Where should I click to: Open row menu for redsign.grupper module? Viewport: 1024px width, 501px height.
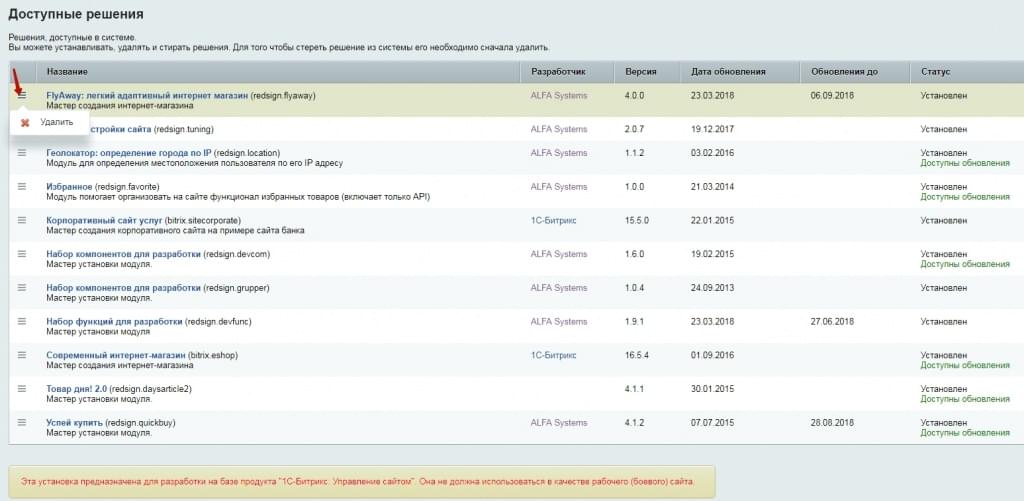pos(22,287)
